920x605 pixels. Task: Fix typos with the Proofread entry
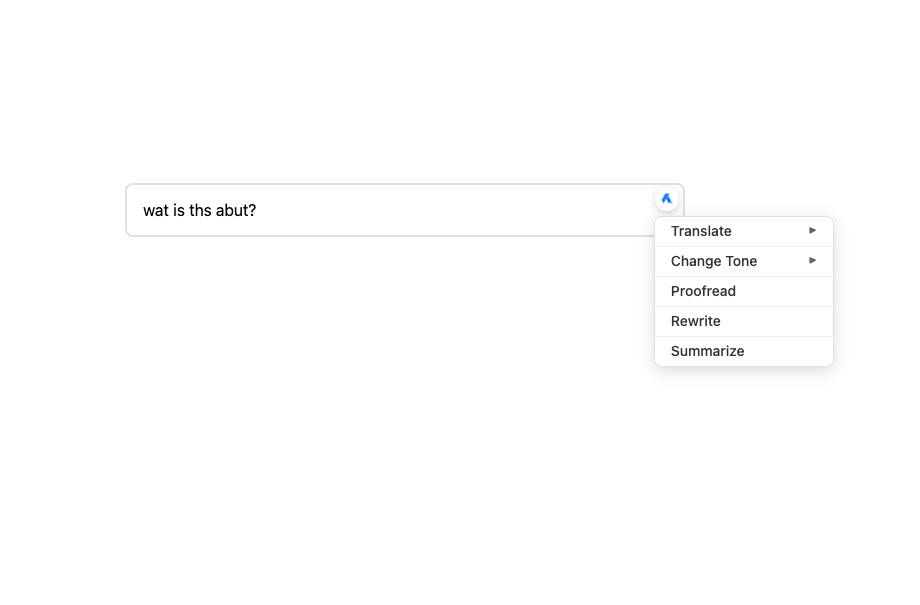click(x=703, y=291)
